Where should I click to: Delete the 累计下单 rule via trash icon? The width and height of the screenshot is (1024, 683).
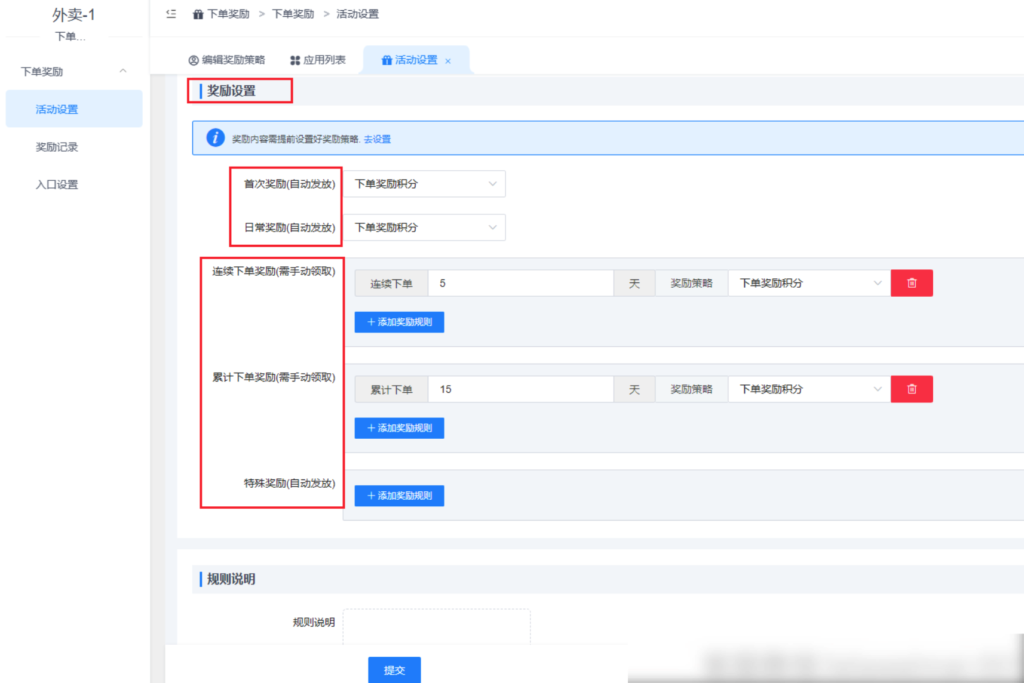click(x=911, y=388)
